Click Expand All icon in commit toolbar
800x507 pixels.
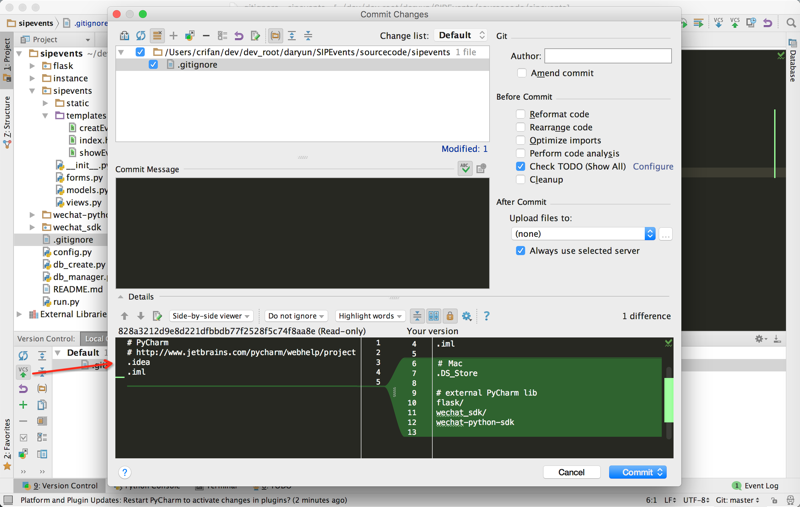(x=292, y=36)
